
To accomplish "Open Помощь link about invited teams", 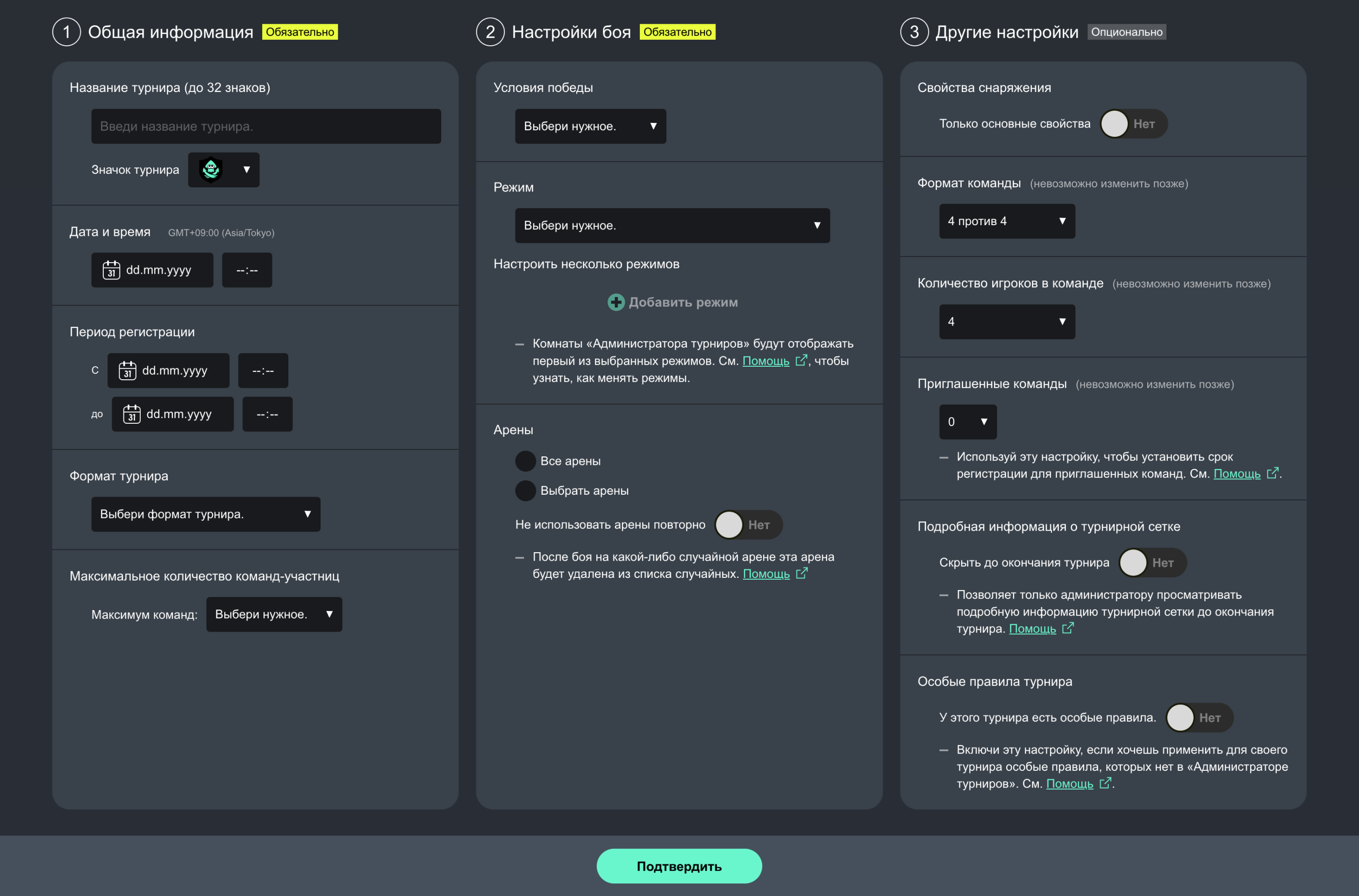I will pos(1237,474).
